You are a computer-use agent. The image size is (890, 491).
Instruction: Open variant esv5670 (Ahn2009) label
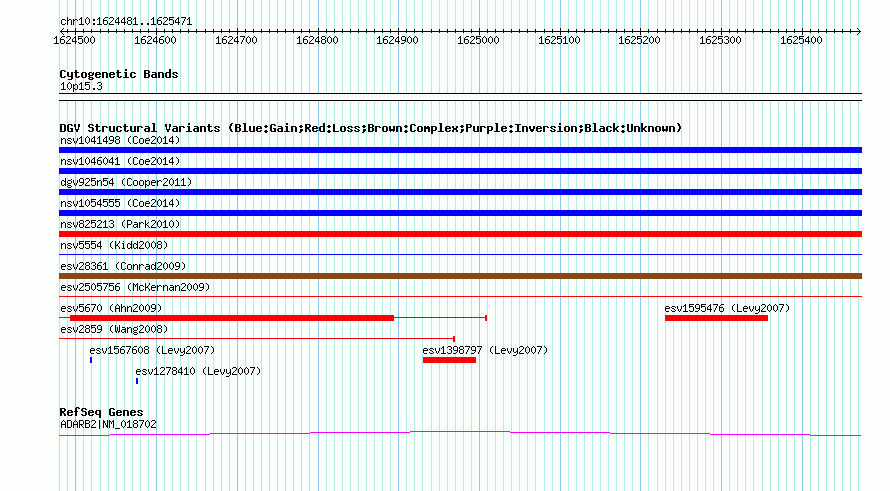coord(111,308)
